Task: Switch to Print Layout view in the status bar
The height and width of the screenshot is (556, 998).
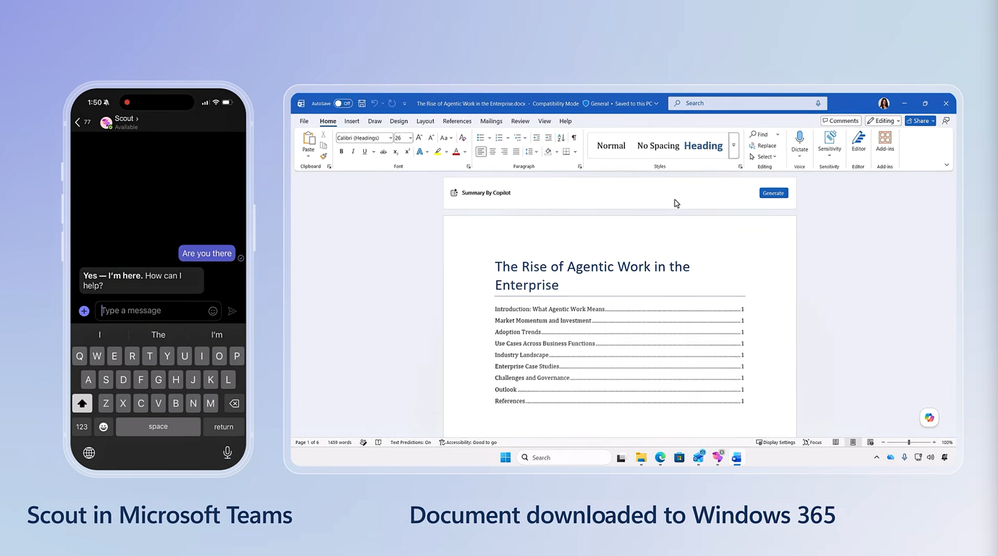Action: point(853,442)
